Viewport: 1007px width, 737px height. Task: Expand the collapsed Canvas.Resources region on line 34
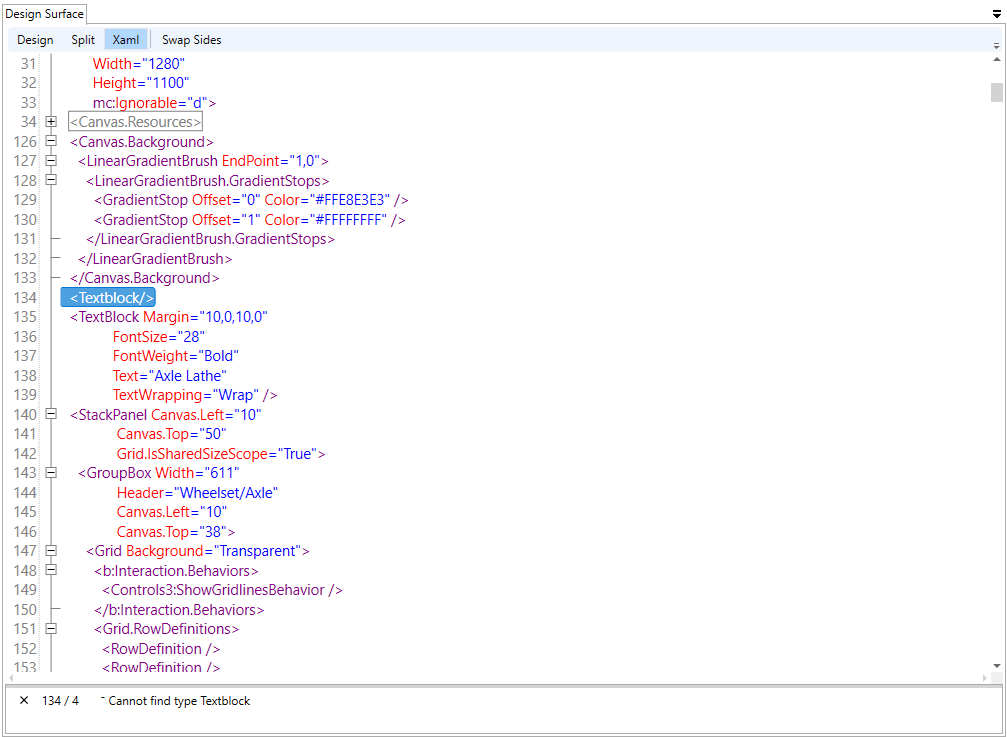pyautogui.click(x=51, y=122)
